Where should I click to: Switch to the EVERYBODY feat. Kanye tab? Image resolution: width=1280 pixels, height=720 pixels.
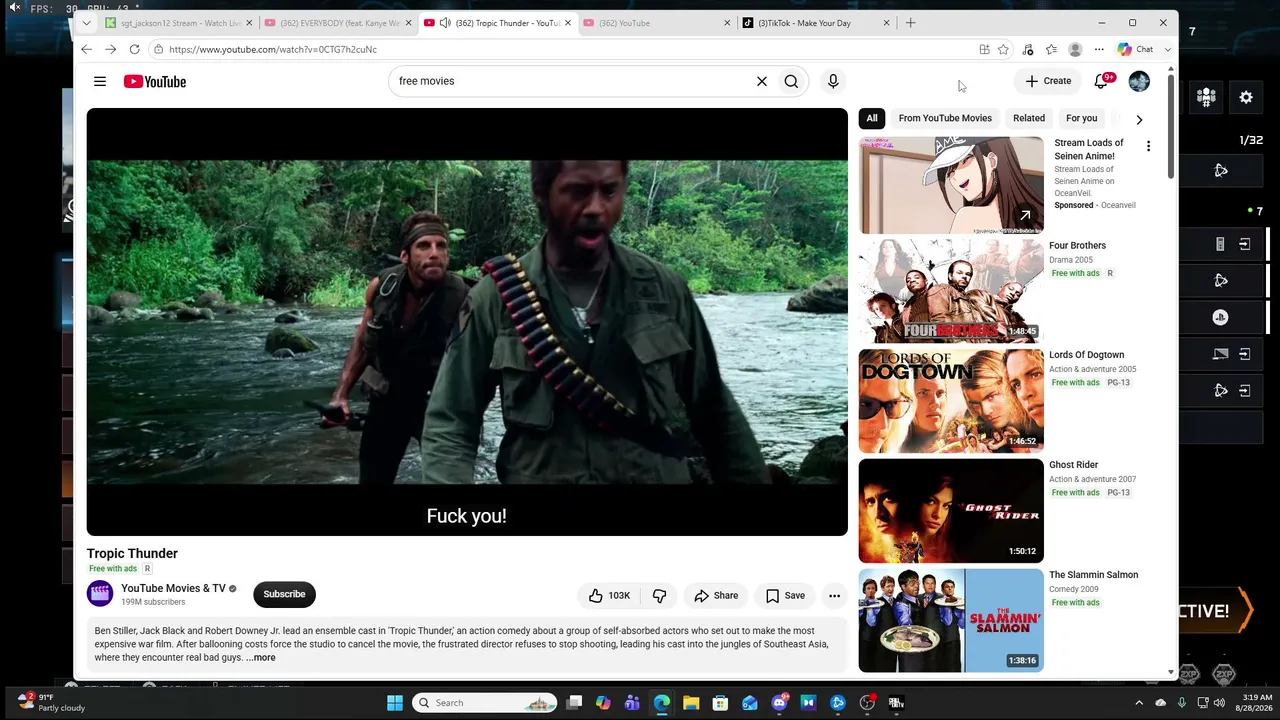tap(338, 23)
